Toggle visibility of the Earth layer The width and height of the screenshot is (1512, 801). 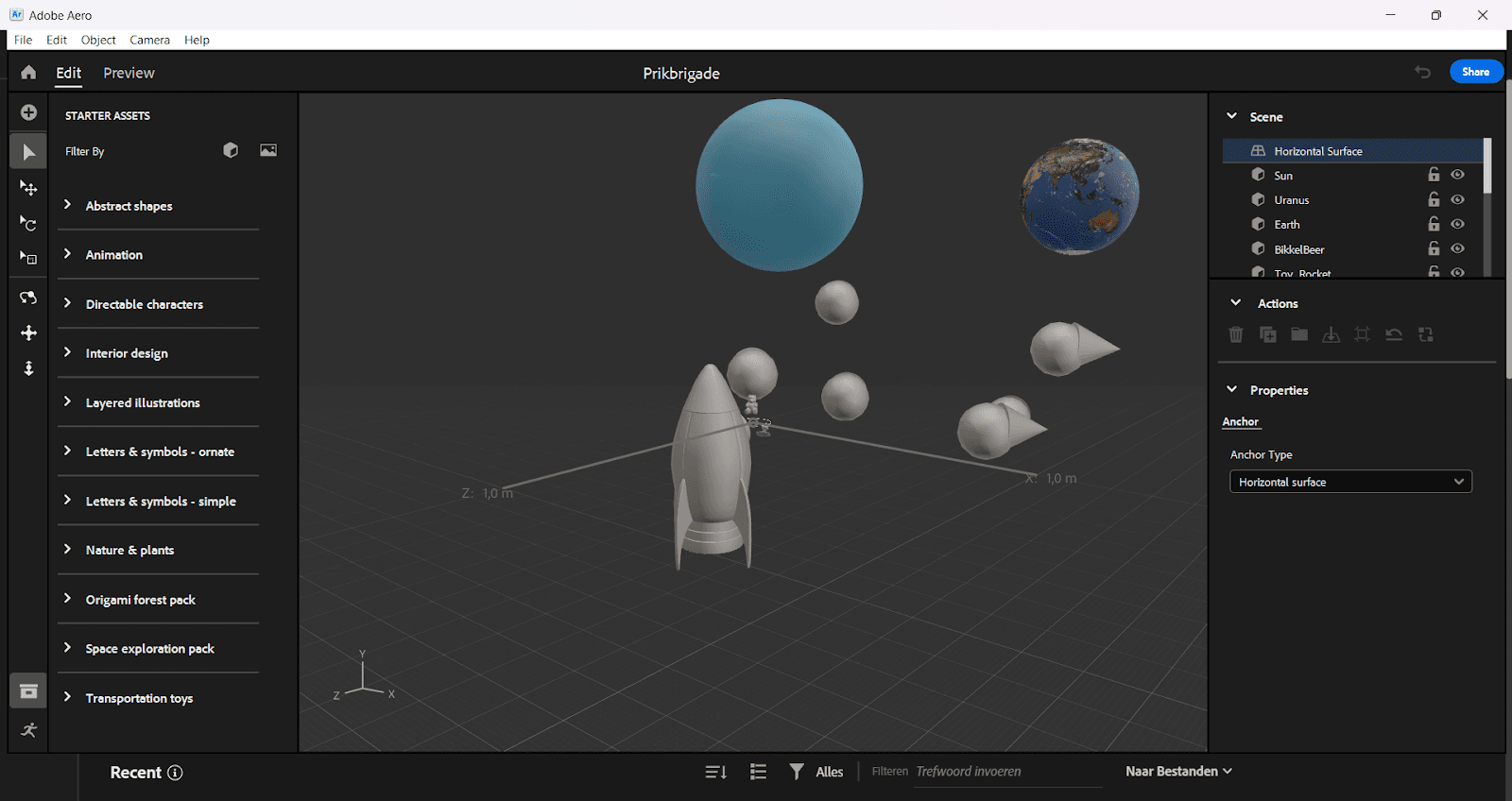point(1458,224)
